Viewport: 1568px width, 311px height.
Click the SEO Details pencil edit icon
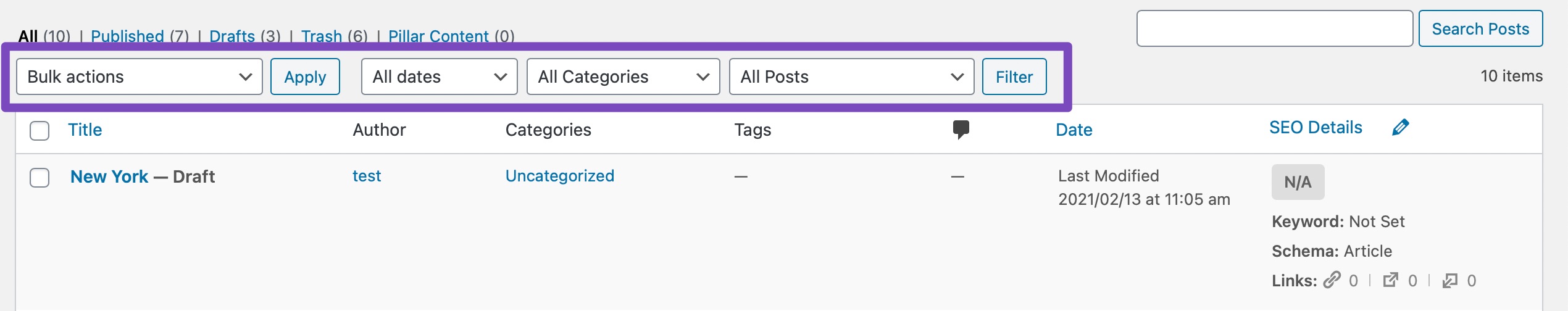pos(1400,128)
